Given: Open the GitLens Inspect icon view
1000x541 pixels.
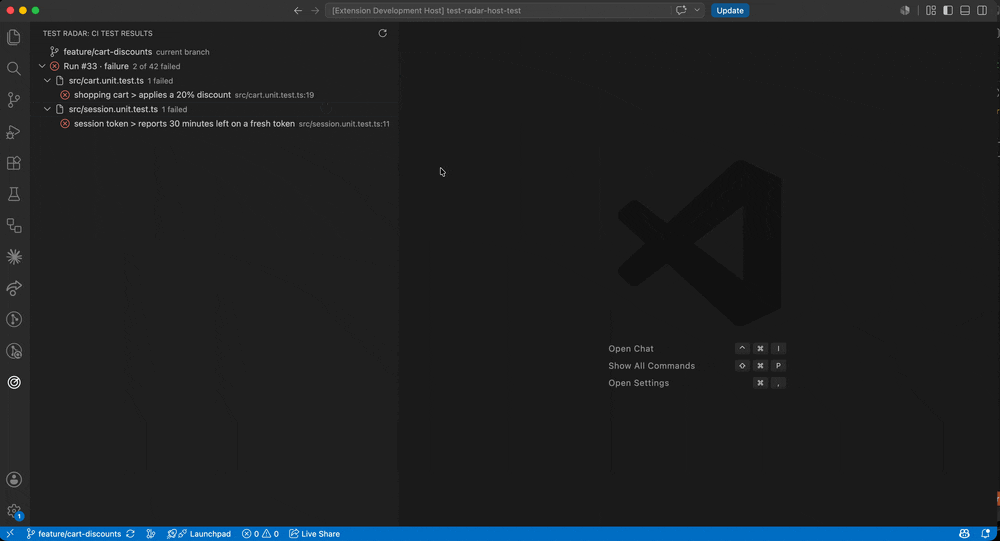Looking at the screenshot, I should 13,351.
